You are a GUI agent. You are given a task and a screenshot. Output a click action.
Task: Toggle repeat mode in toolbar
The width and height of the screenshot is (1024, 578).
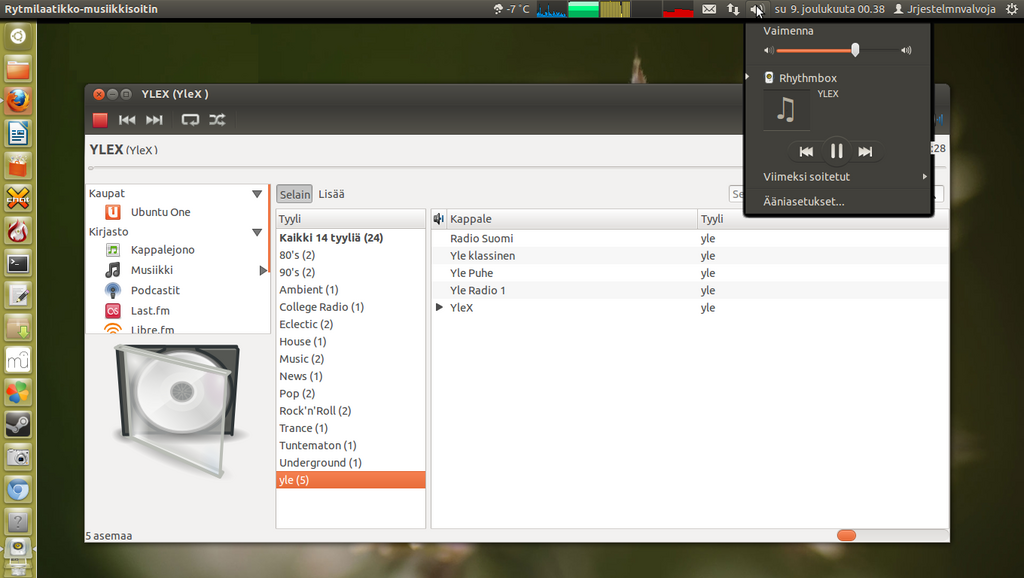tap(190, 120)
